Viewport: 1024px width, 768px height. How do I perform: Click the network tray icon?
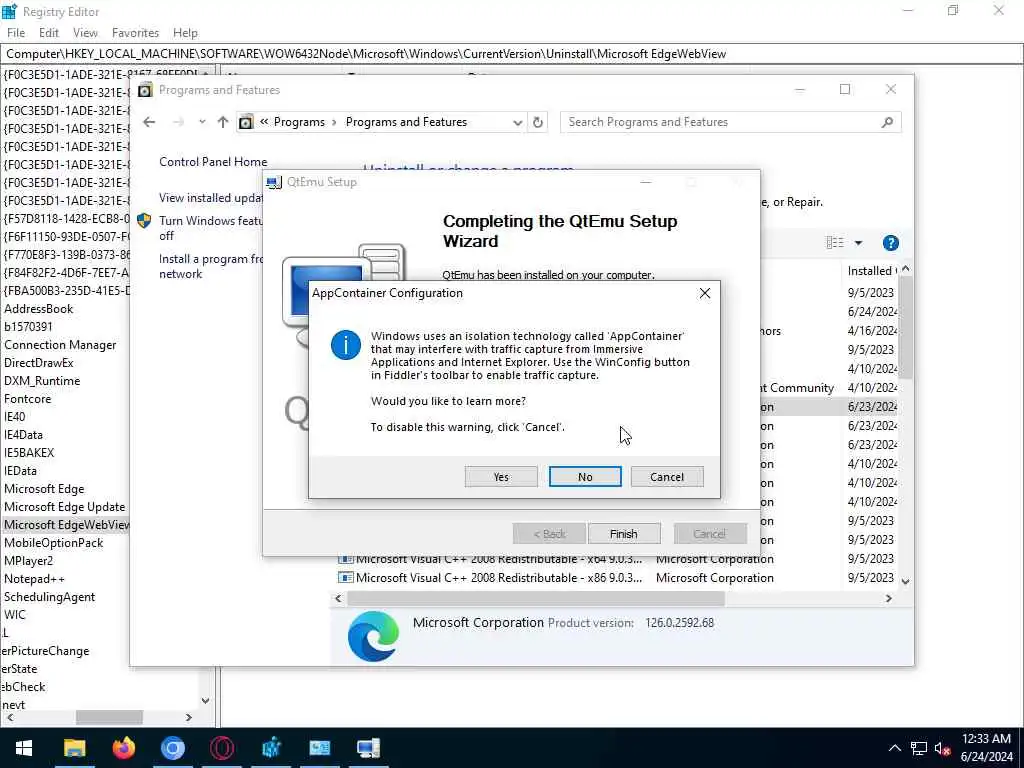click(x=919, y=748)
